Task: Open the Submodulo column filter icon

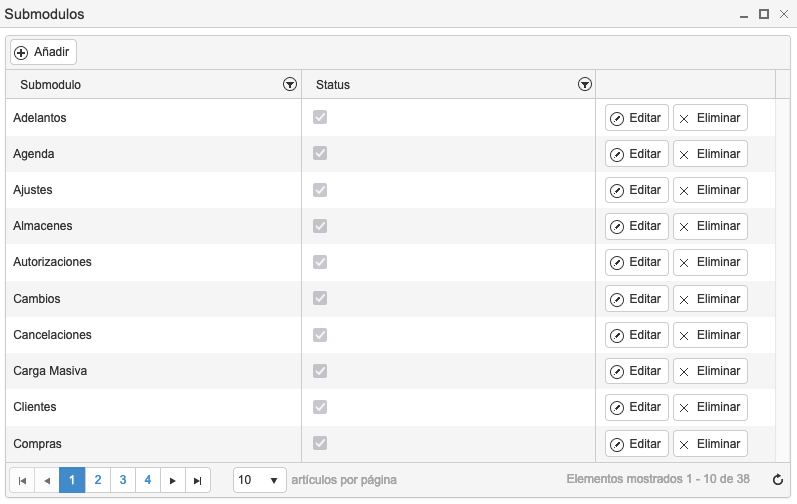Action: [x=290, y=84]
